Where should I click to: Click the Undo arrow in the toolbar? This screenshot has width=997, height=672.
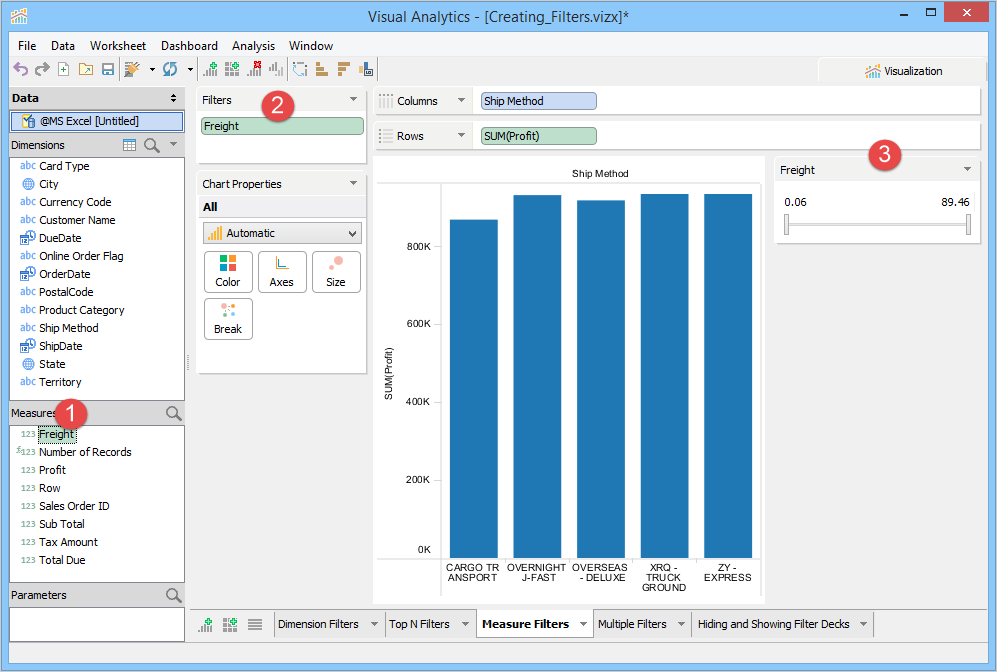(x=20, y=69)
